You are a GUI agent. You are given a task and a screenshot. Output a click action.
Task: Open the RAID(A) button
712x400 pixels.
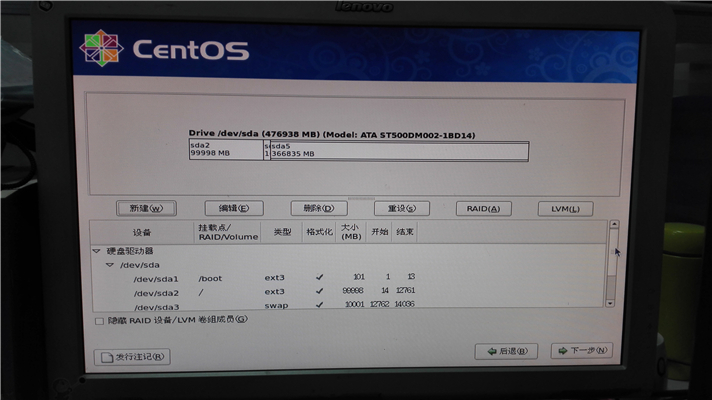coord(484,209)
